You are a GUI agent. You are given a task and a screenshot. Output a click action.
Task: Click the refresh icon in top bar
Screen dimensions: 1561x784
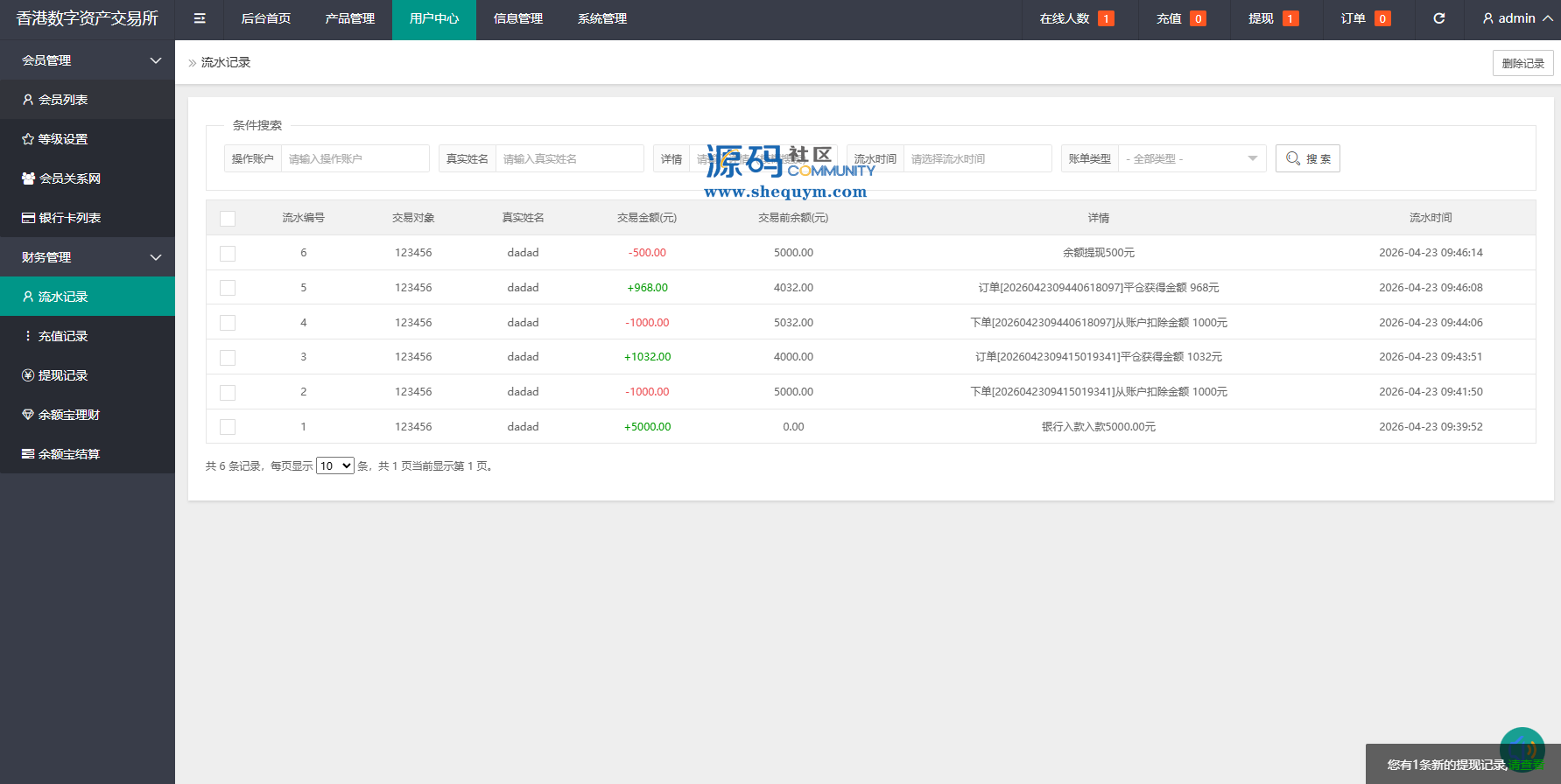click(1438, 18)
